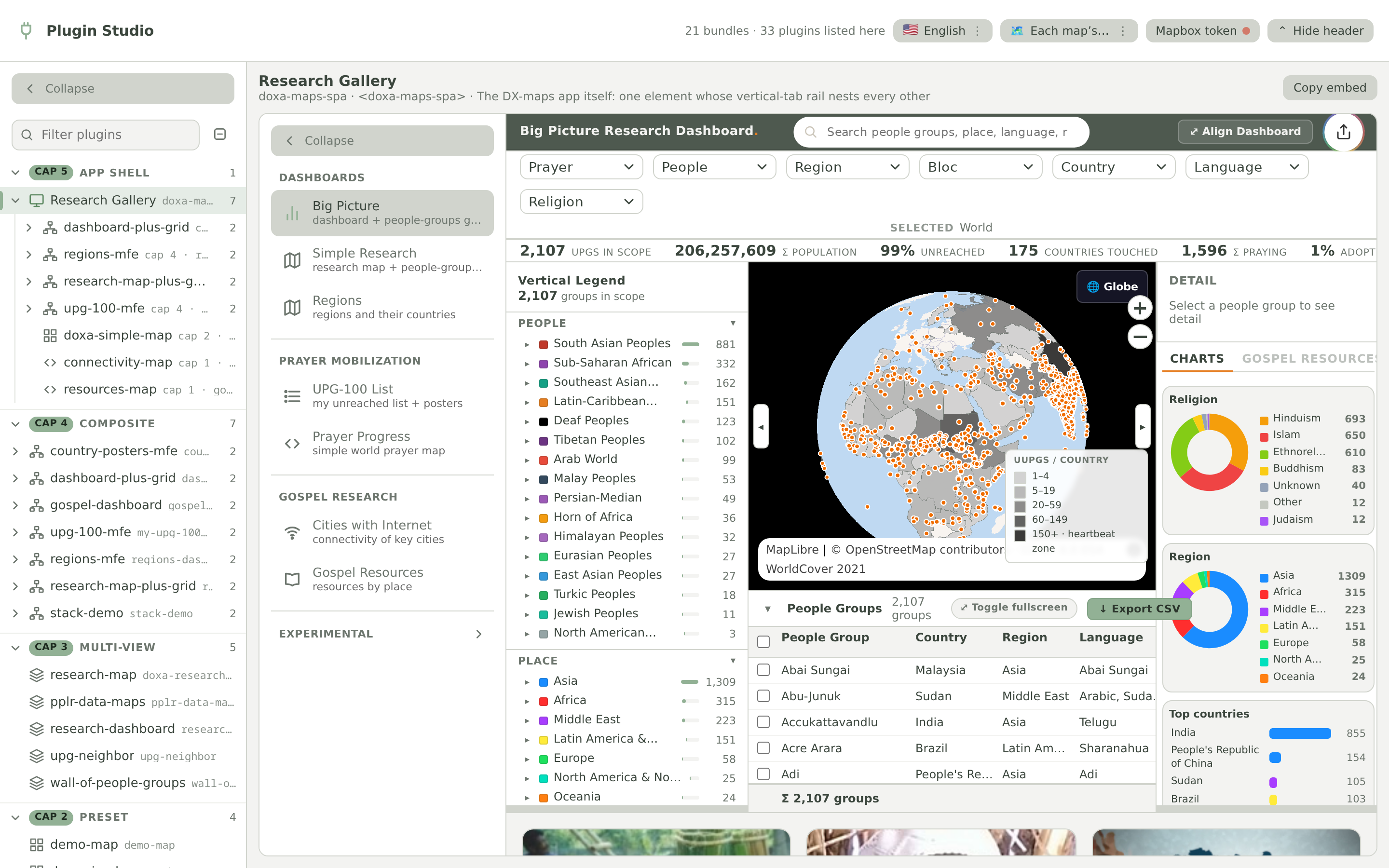The image size is (1389, 868).
Task: Tick the Abu-Junuk row checkbox
Action: pyautogui.click(x=763, y=696)
